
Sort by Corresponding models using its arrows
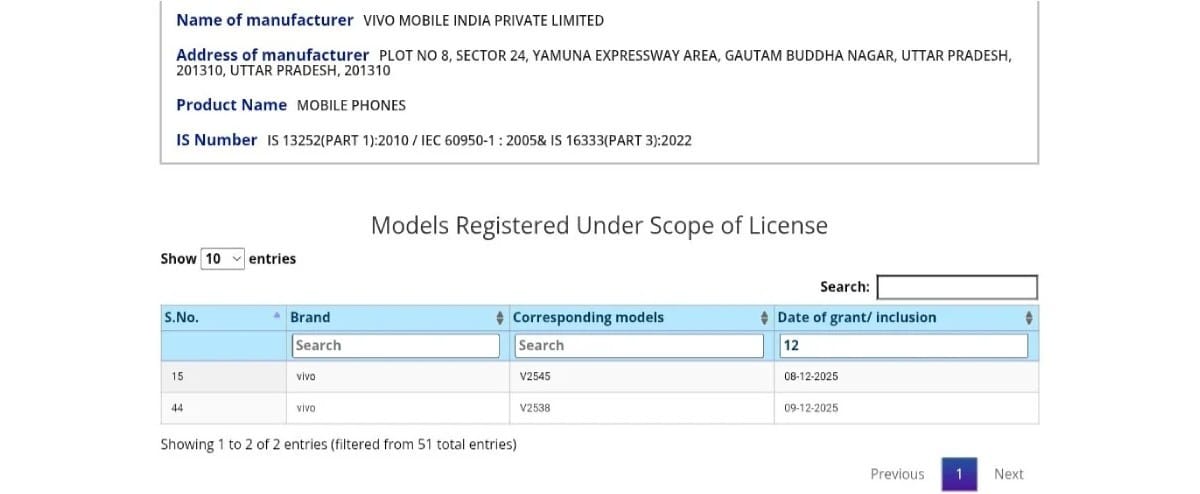pos(765,318)
